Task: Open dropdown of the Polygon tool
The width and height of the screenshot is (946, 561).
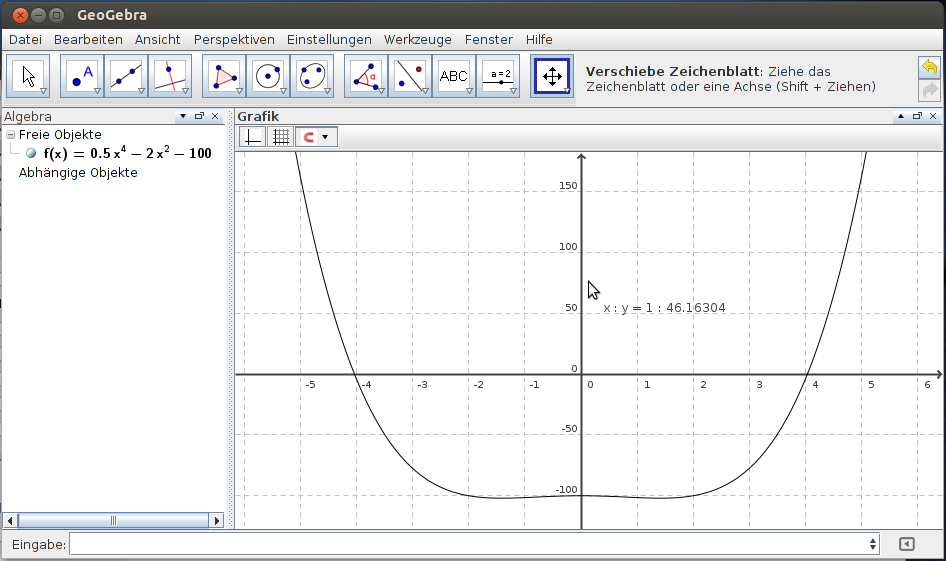Action: [x=240, y=91]
